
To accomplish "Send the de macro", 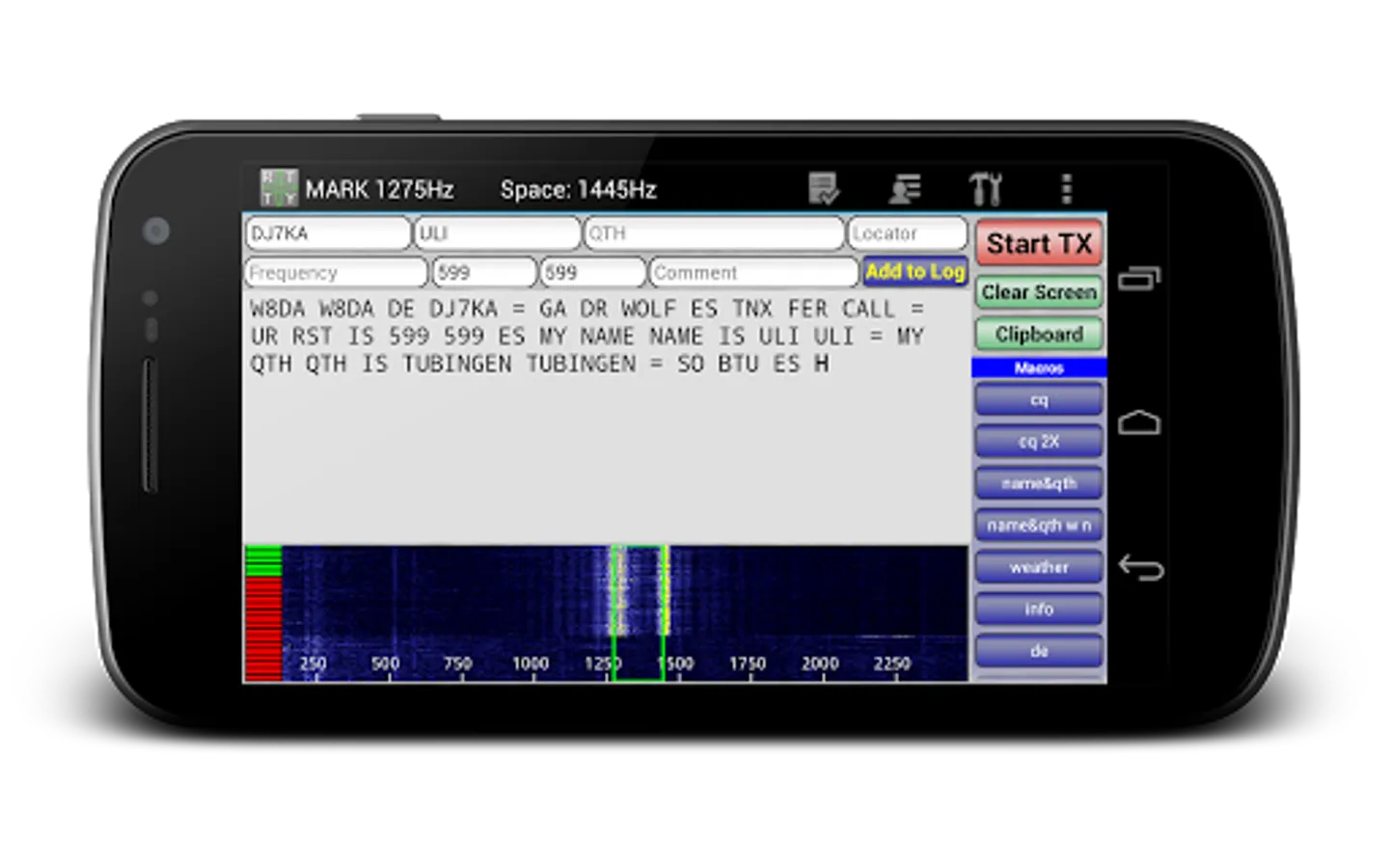I will pos(1039,651).
